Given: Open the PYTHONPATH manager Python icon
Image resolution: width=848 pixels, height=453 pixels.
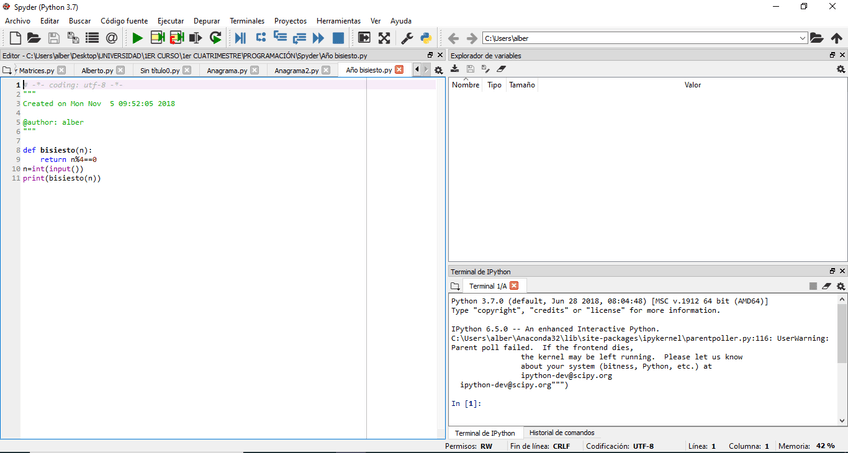Looking at the screenshot, I should point(425,38).
